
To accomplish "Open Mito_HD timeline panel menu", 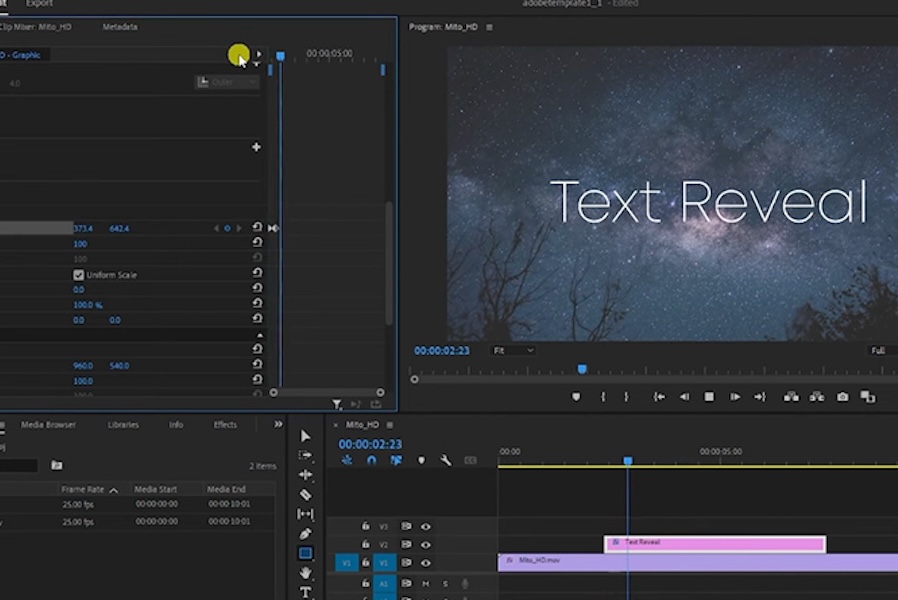I will [x=389, y=425].
